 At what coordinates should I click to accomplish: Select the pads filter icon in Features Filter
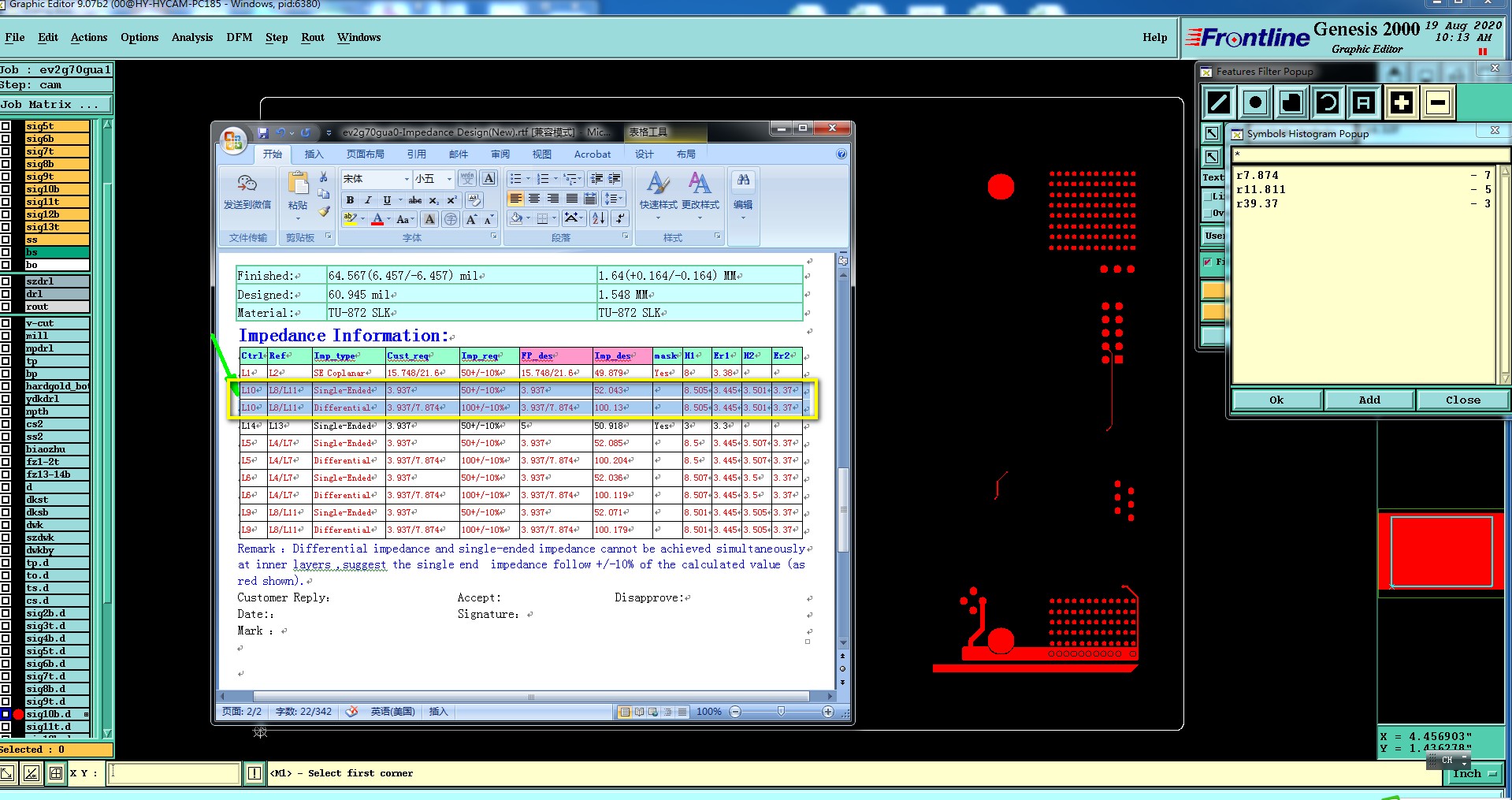[1255, 102]
